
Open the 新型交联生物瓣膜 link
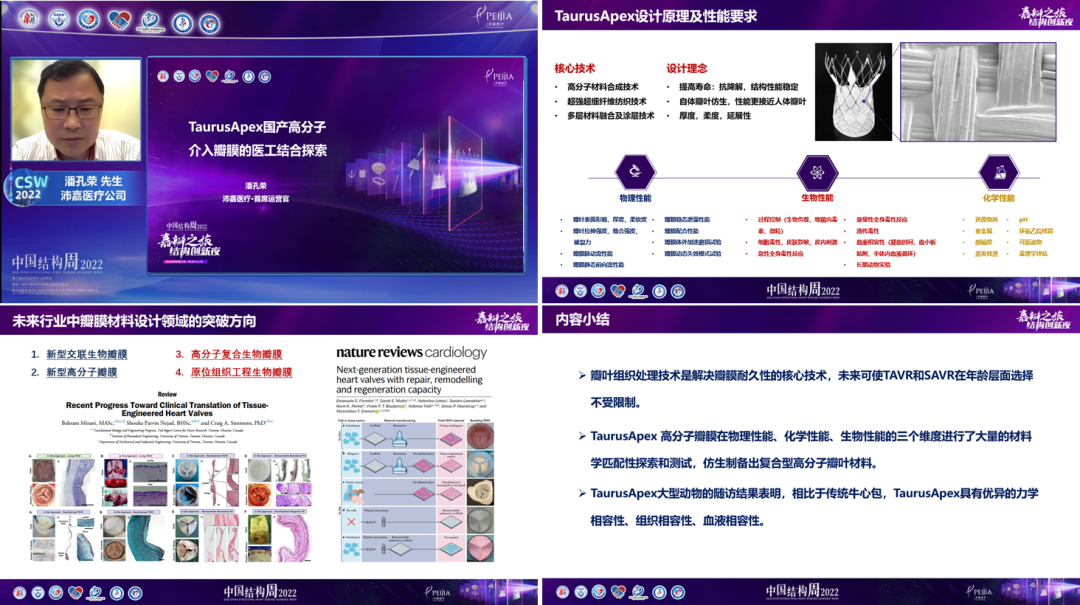[87, 354]
